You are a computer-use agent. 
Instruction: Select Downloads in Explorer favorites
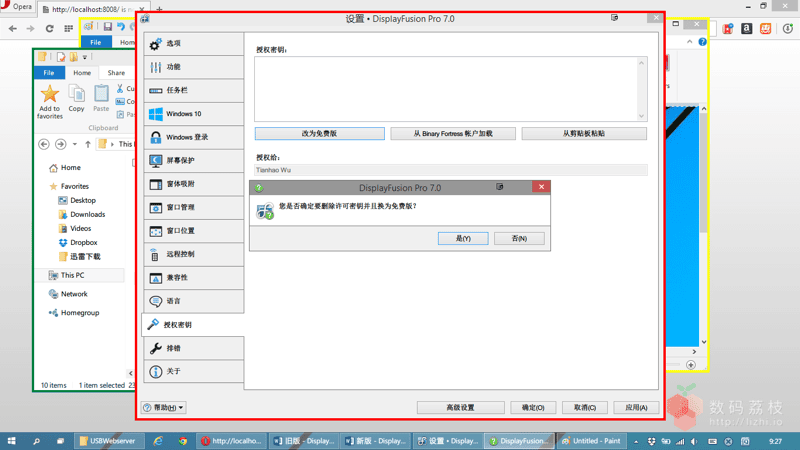[x=82, y=215]
